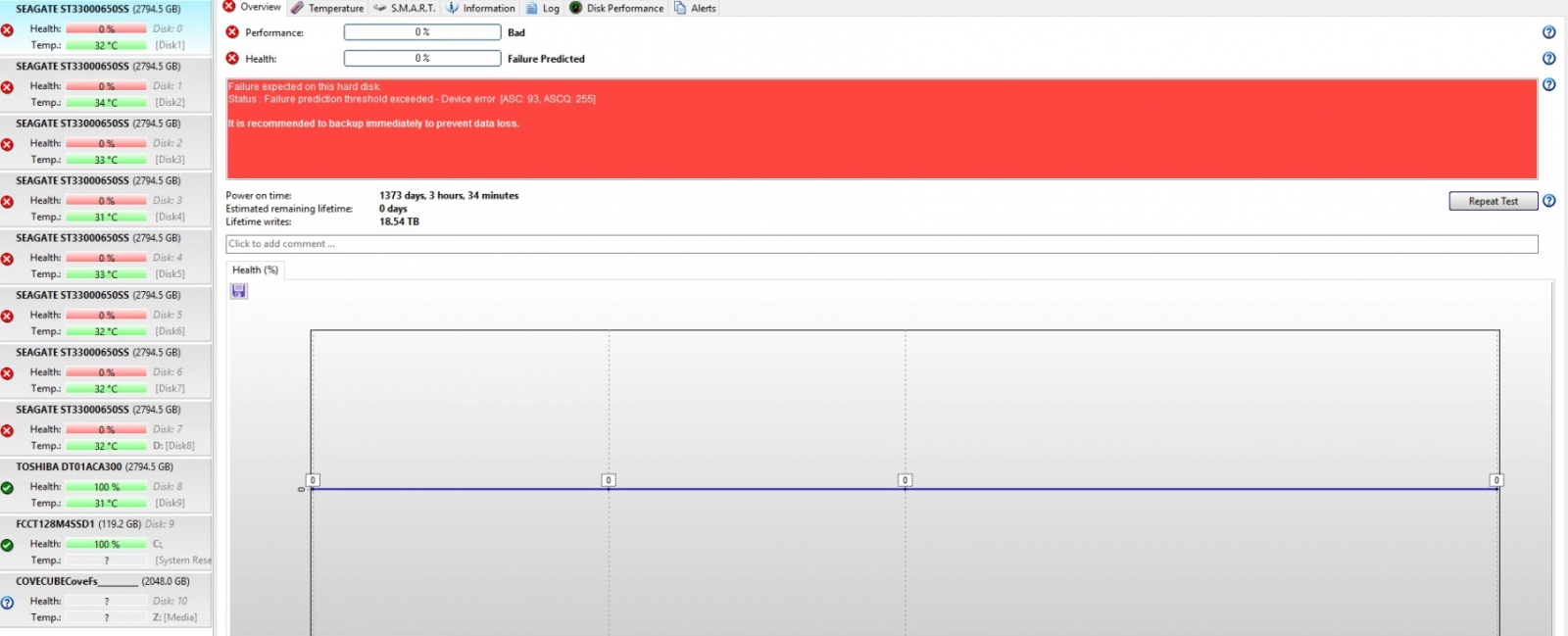Open the Temperature tab

click(327, 8)
